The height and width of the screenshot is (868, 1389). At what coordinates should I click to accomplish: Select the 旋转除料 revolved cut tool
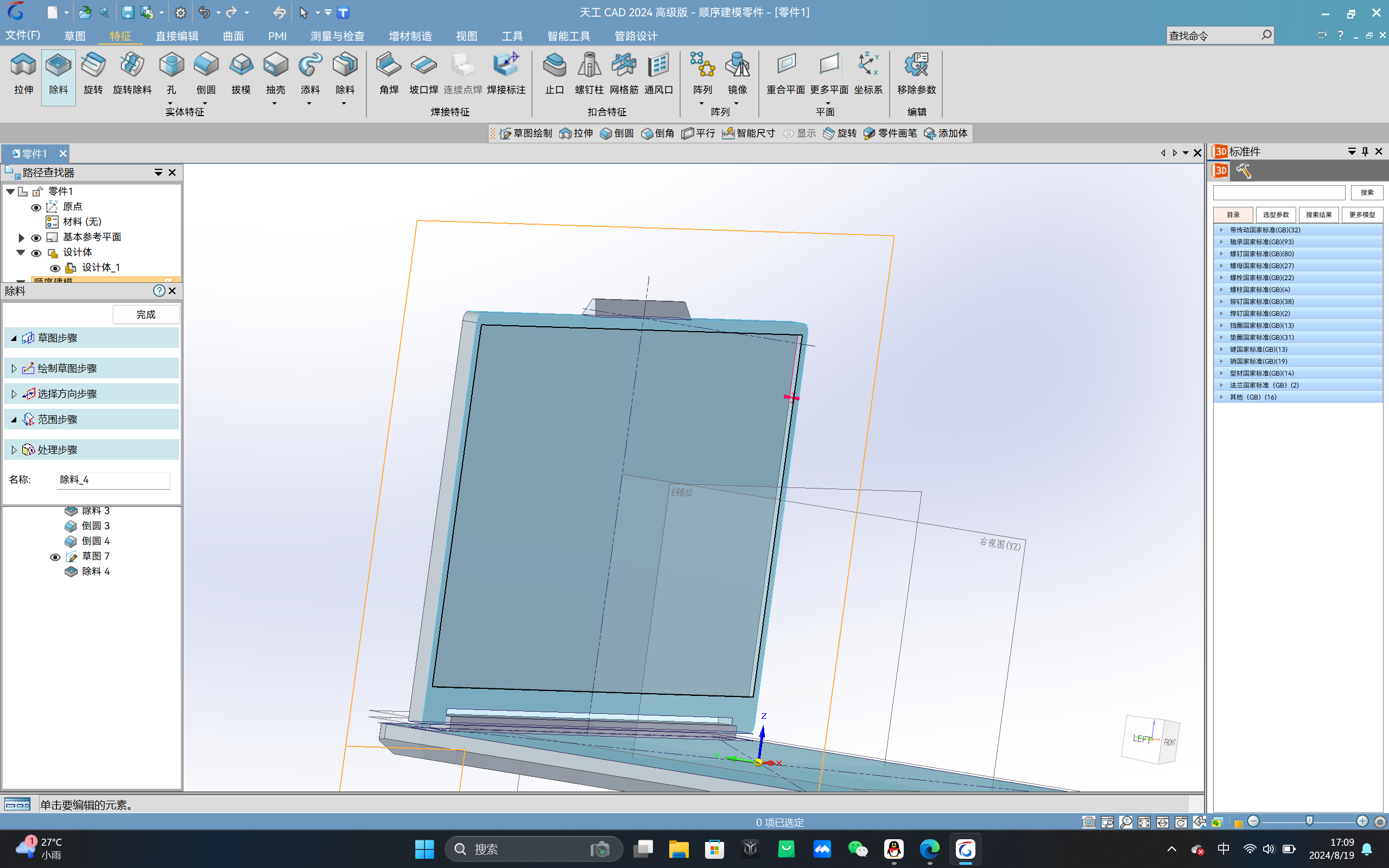[132, 73]
